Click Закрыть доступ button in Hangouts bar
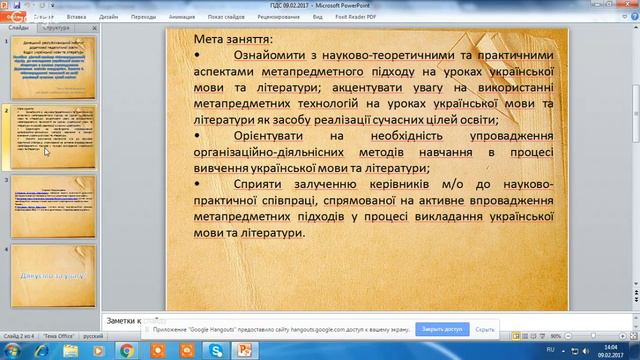640x360 pixels. coord(442,329)
